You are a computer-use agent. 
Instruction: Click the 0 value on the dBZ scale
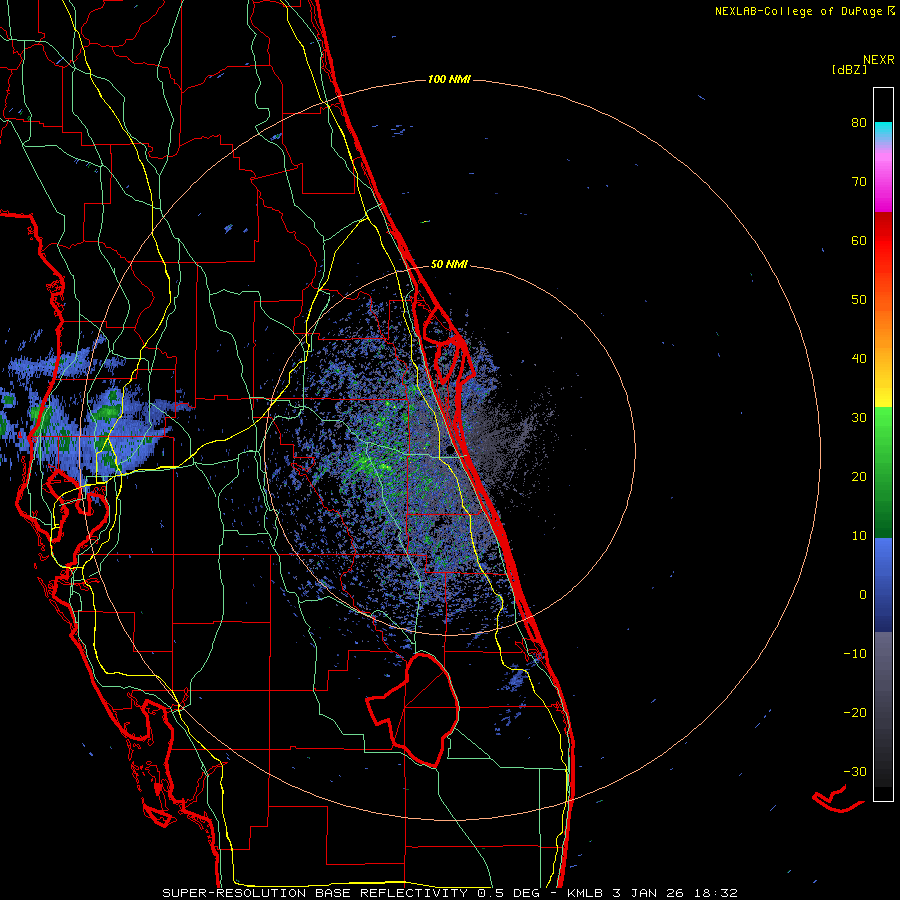click(863, 595)
